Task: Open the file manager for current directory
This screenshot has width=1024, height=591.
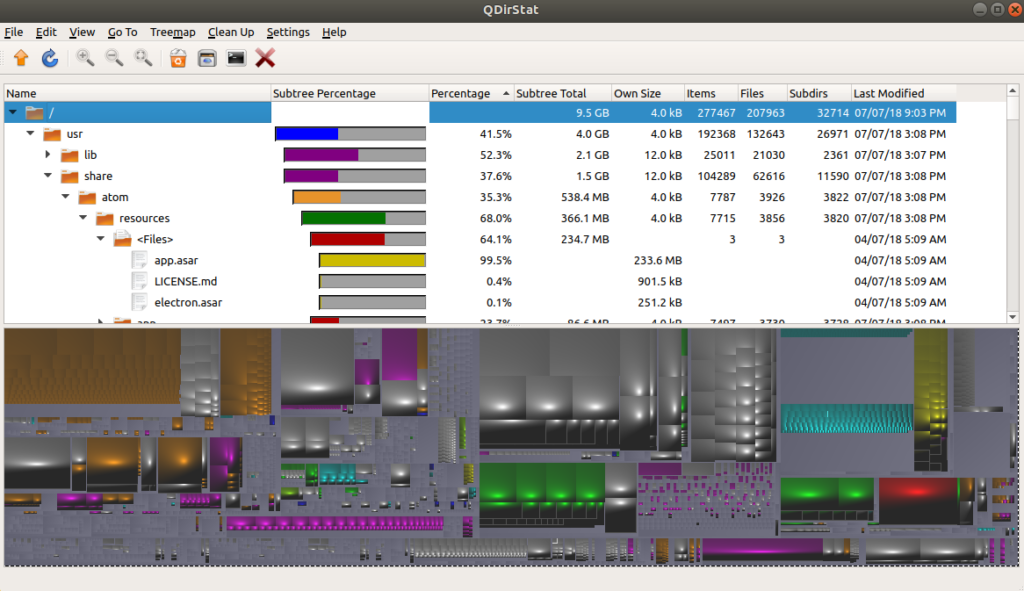Action: tap(206, 57)
